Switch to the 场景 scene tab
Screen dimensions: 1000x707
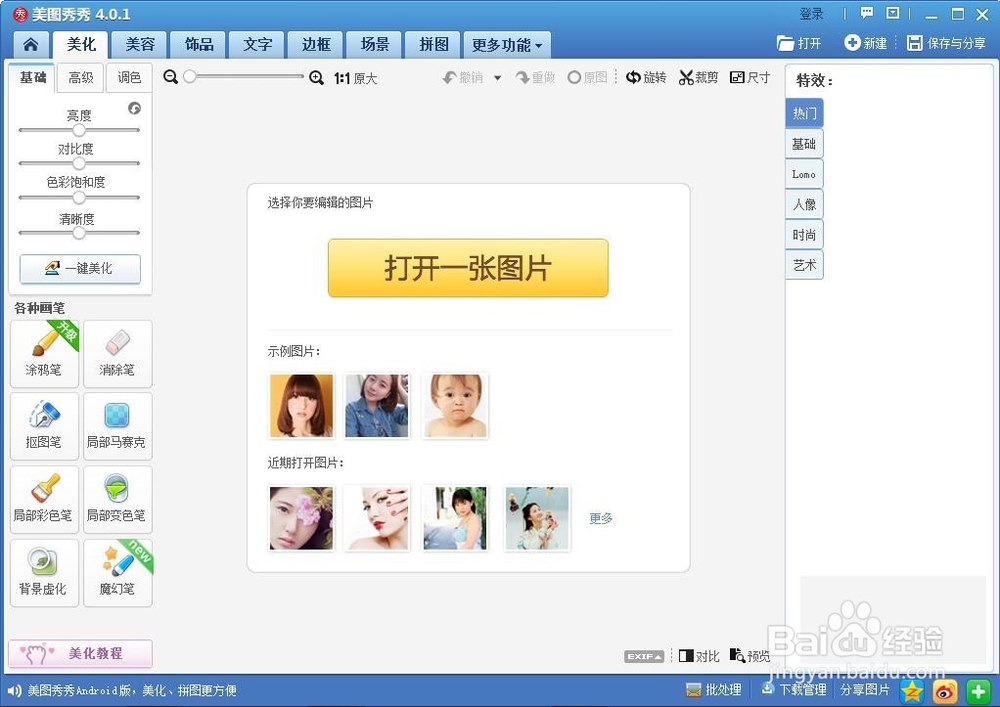[375, 44]
